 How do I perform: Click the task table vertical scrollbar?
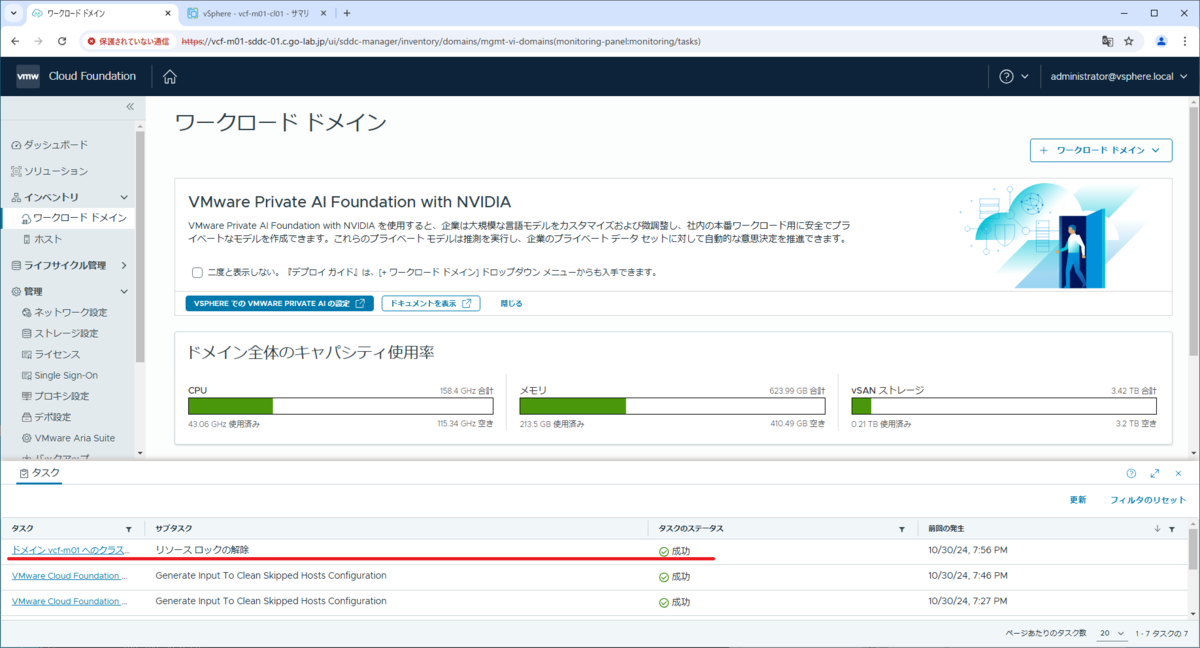tap(1193, 550)
